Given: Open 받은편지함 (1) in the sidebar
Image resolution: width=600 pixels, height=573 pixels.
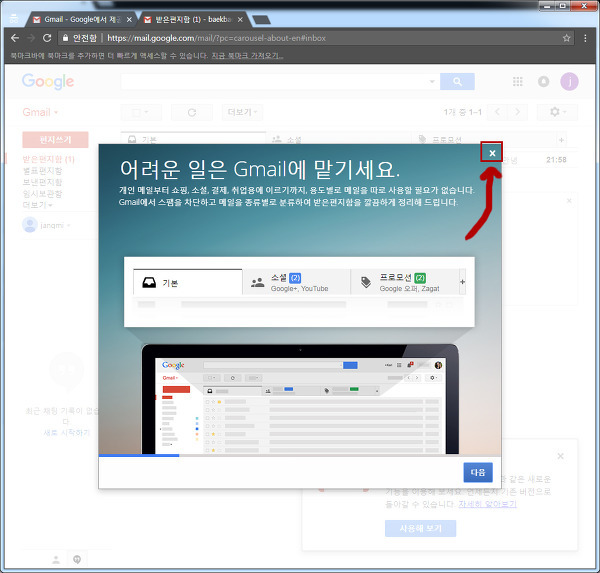Looking at the screenshot, I should point(48,159).
